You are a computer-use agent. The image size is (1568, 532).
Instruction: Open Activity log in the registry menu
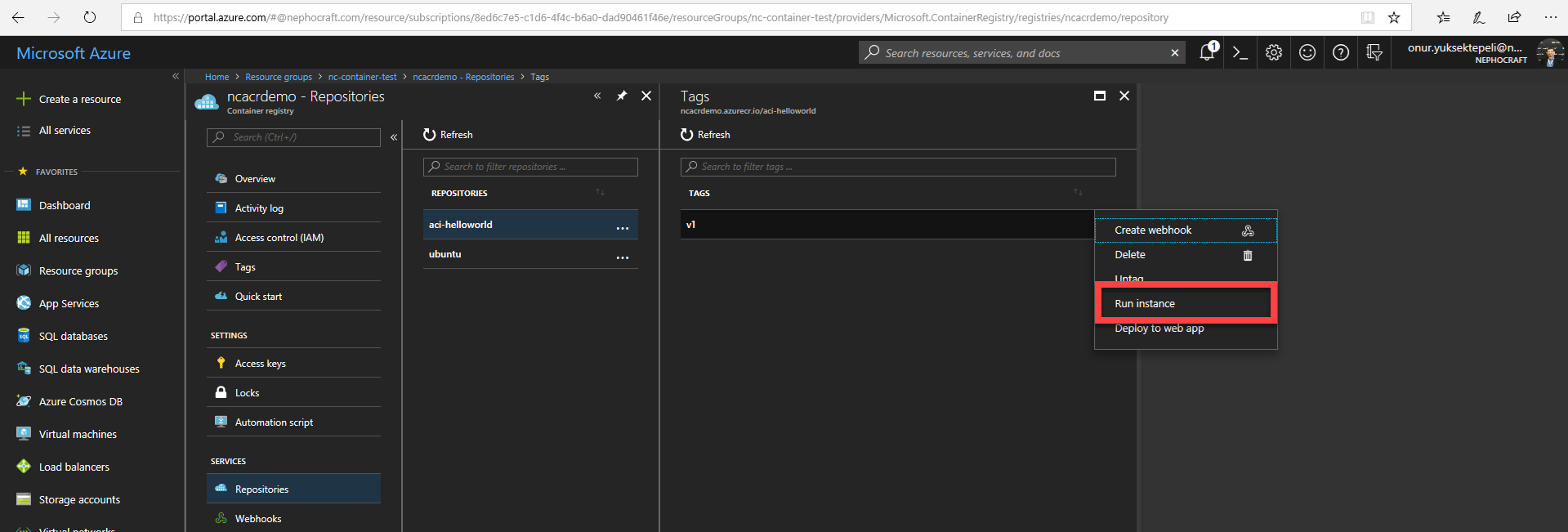pyautogui.click(x=293, y=208)
